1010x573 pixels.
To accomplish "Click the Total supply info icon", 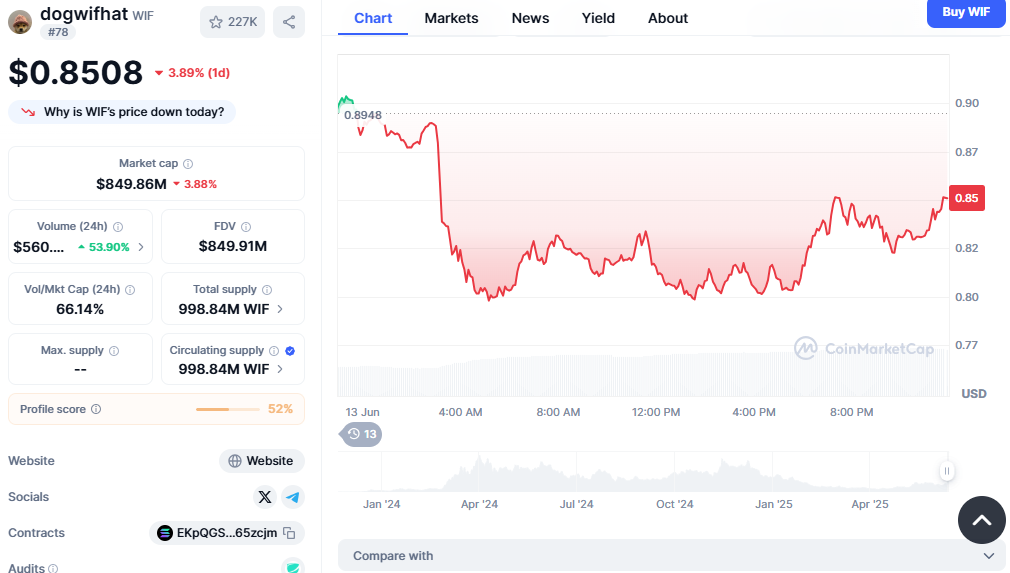I will coord(267,290).
